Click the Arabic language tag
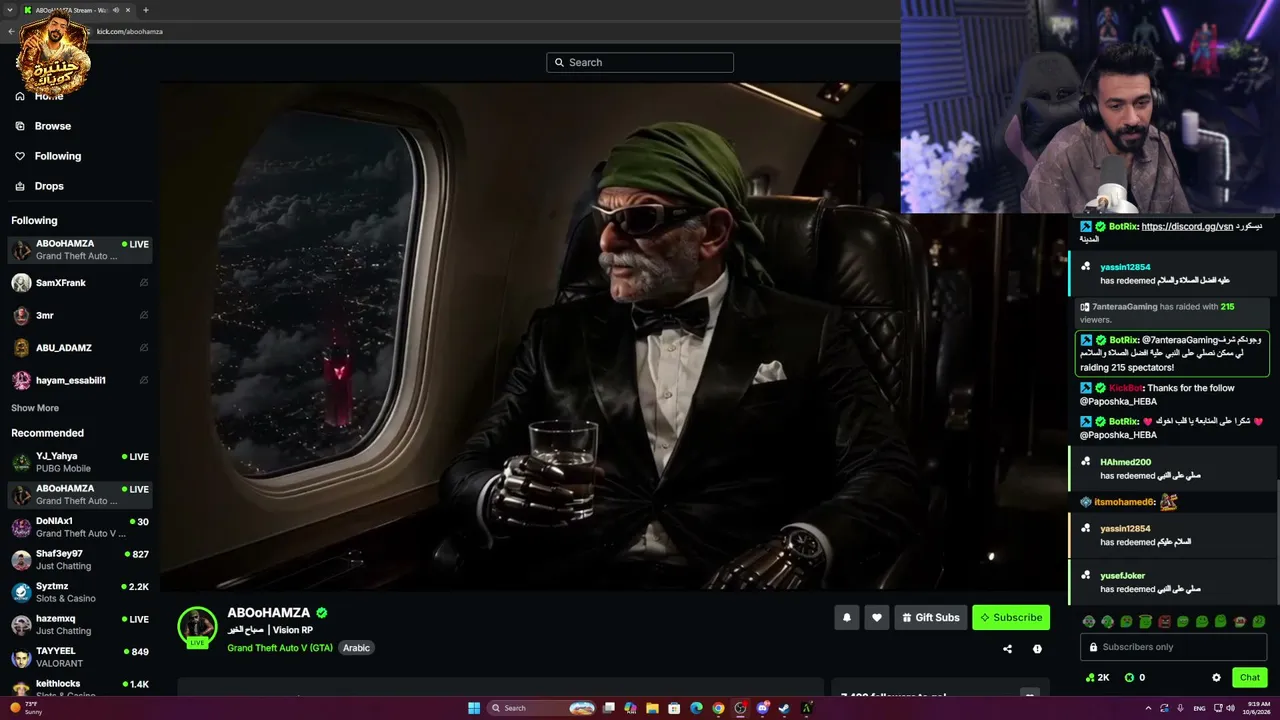The height and width of the screenshot is (720, 1280). [x=357, y=648]
